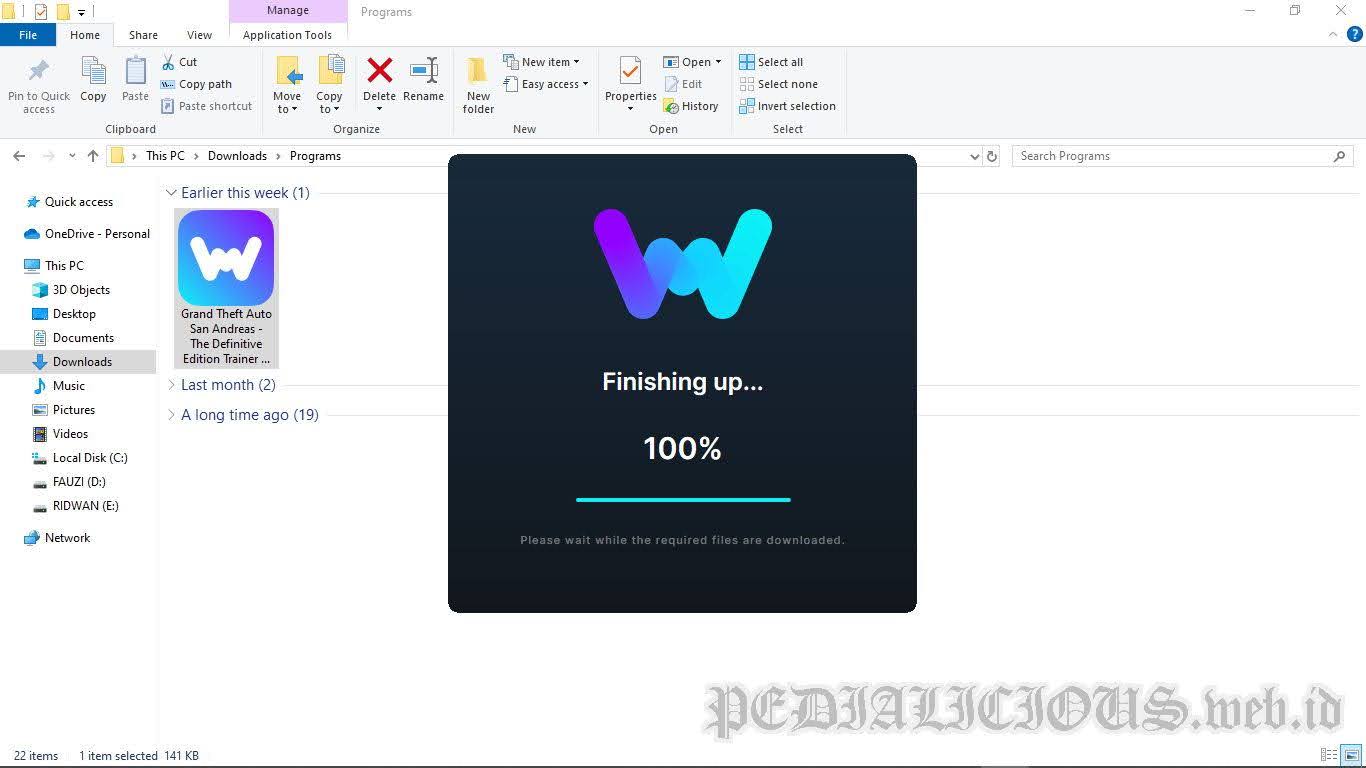Select This PC in the navigation pane

(x=64, y=266)
